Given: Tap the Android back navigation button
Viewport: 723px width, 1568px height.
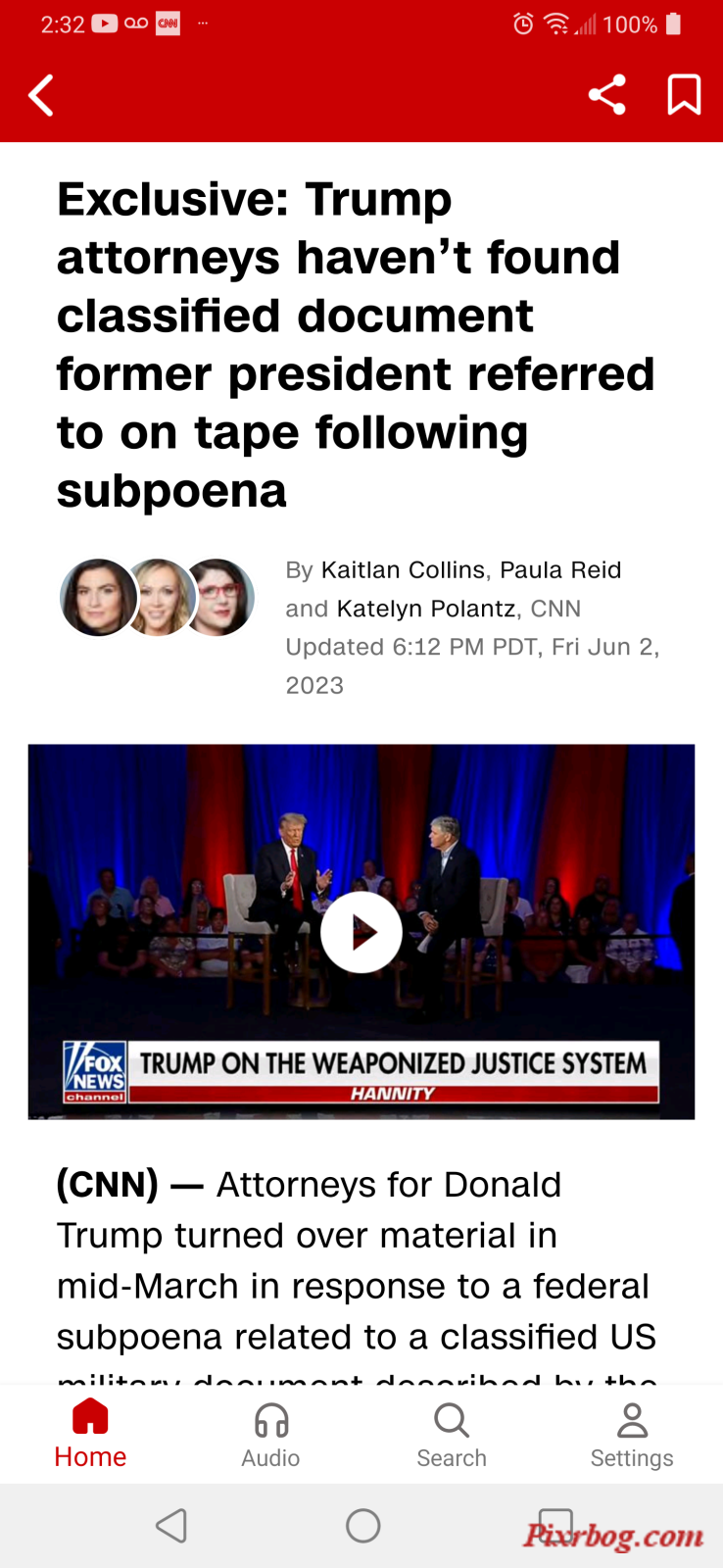Looking at the screenshot, I should tap(171, 1526).
